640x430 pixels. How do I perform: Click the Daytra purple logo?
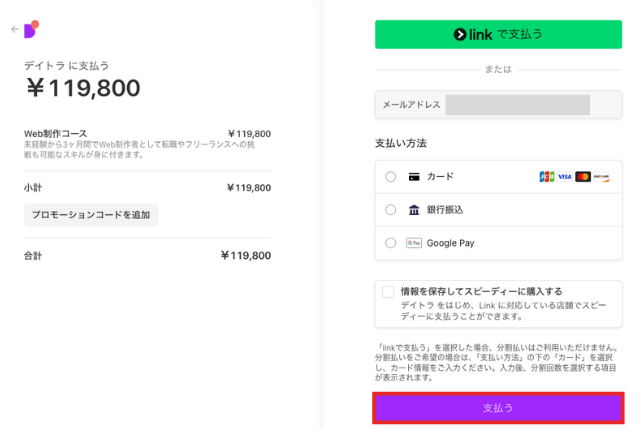coord(31,29)
